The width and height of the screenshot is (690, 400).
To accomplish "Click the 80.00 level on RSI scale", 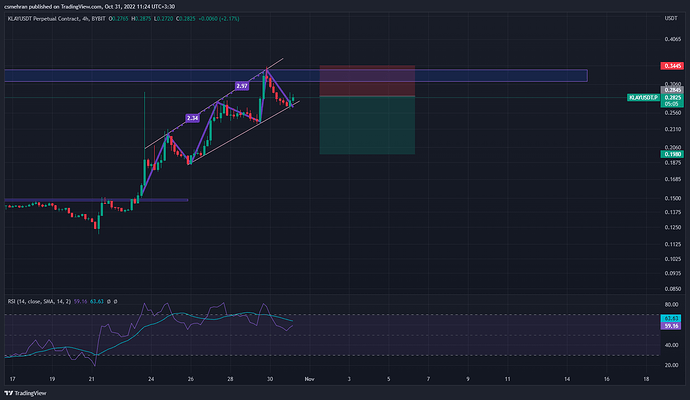I will [x=671, y=304].
